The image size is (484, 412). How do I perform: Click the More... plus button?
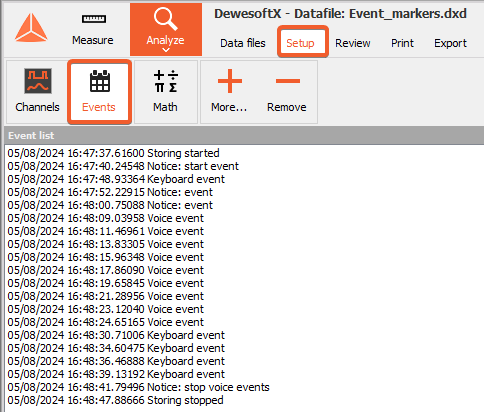coord(229,92)
